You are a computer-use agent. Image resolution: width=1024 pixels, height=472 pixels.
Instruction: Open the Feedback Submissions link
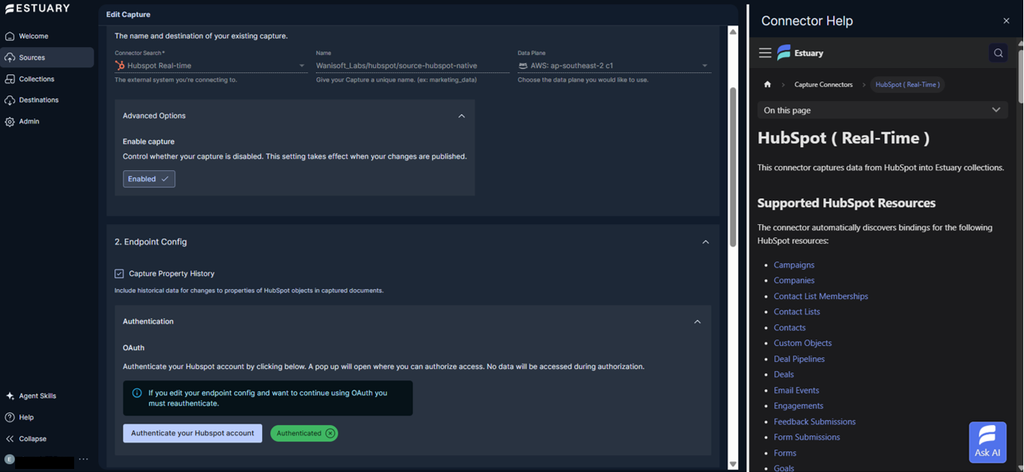[x=814, y=422]
